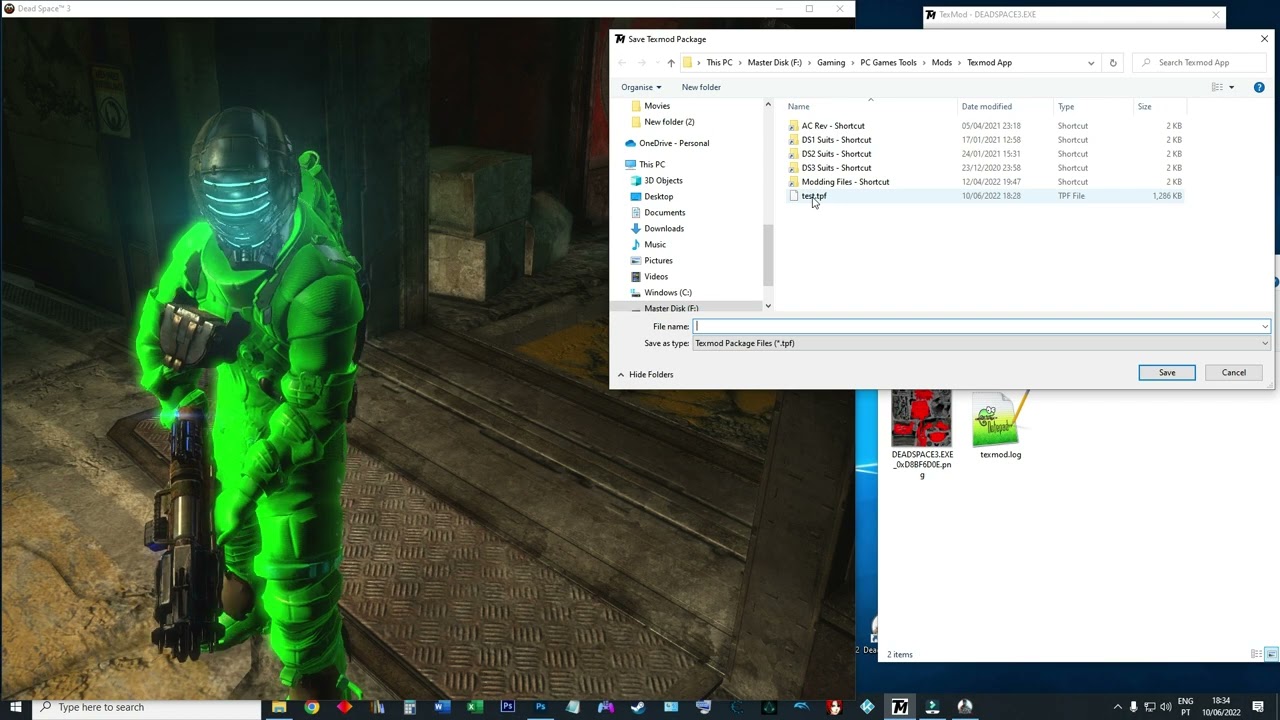Open the blue help icon

[x=1259, y=87]
